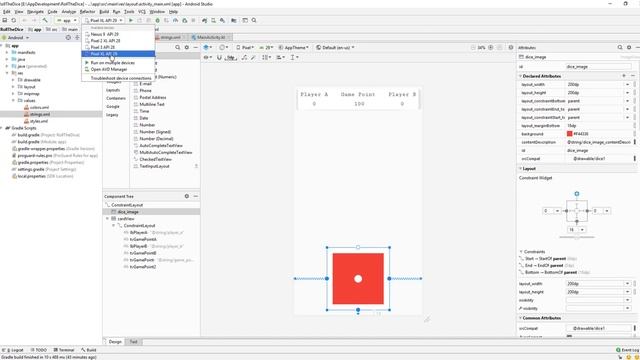Click the horizontal bias slider in the Constraint Widget
The width and height of the screenshot is (640, 360).
[577, 237]
